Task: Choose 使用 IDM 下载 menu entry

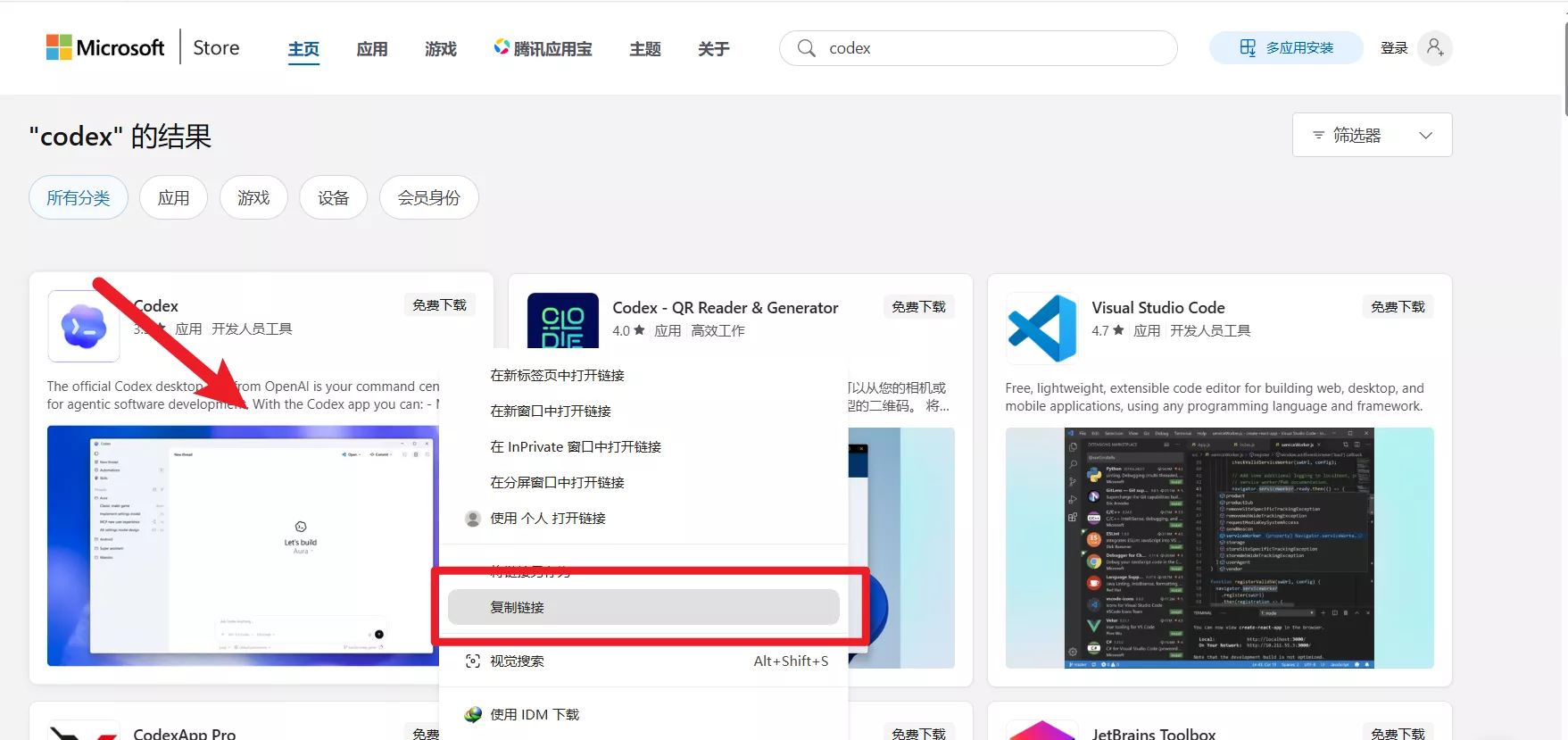Action: [643, 715]
